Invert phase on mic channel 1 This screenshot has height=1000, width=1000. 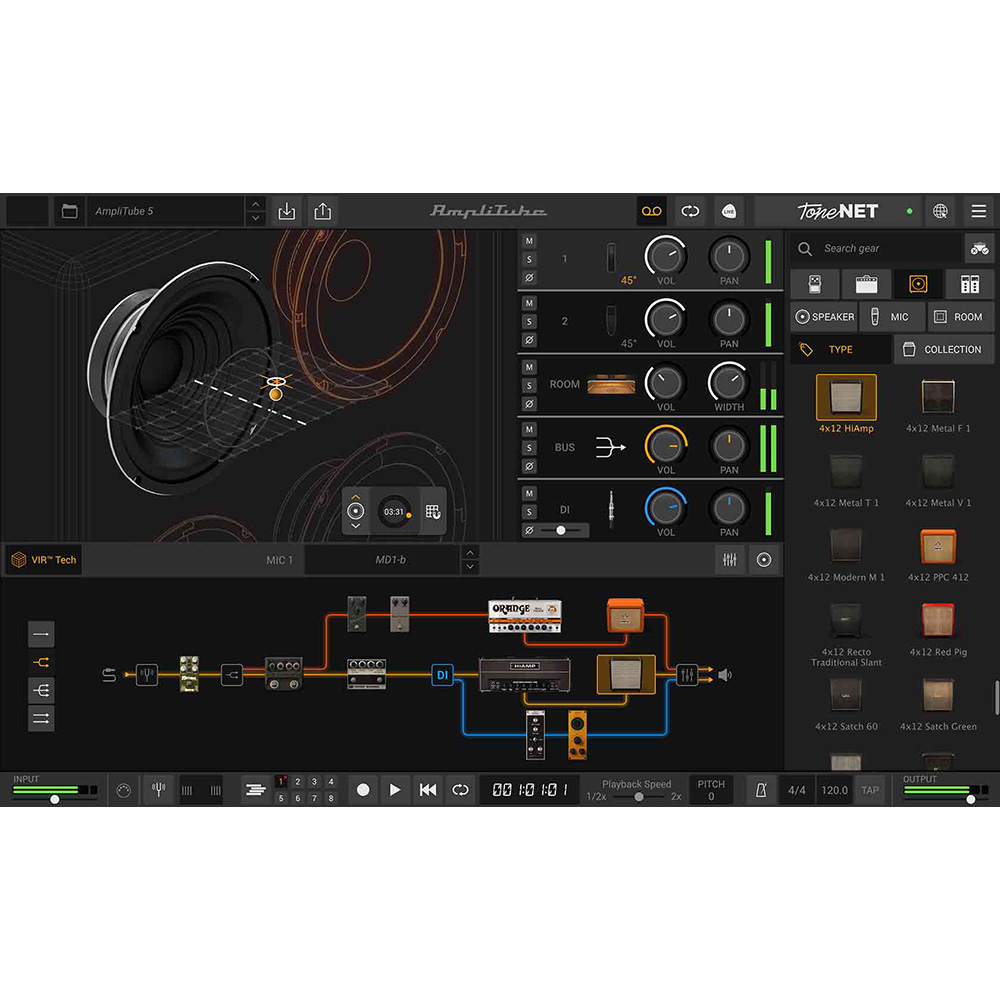coord(529,278)
